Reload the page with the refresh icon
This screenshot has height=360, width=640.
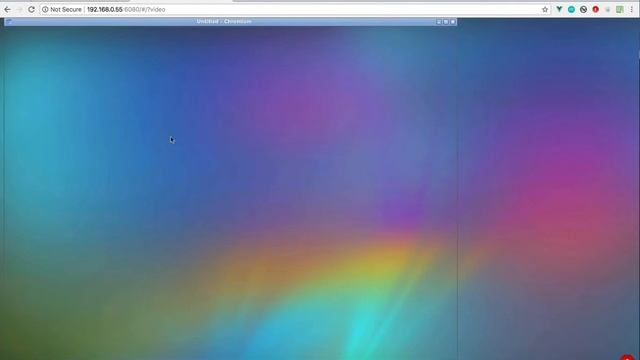[x=31, y=9]
